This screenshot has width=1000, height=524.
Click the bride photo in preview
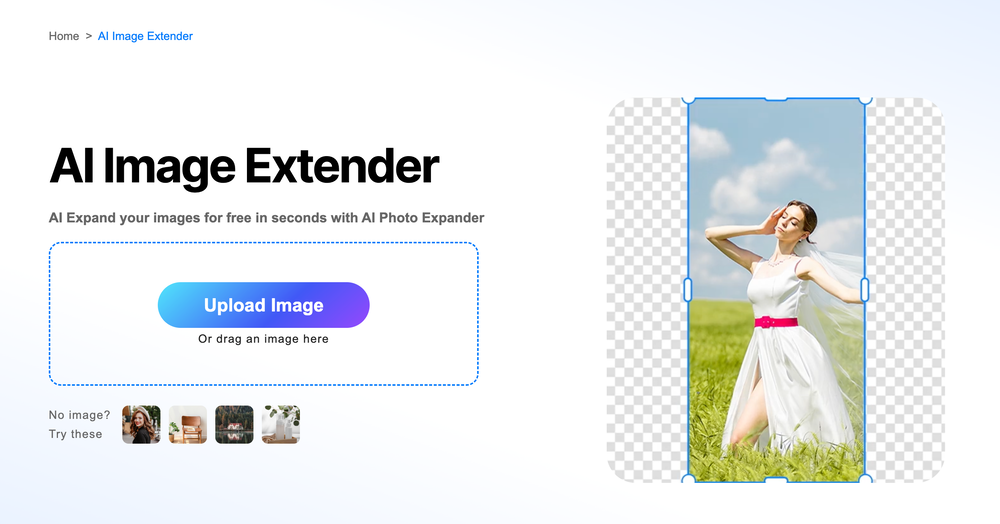[x=776, y=289]
